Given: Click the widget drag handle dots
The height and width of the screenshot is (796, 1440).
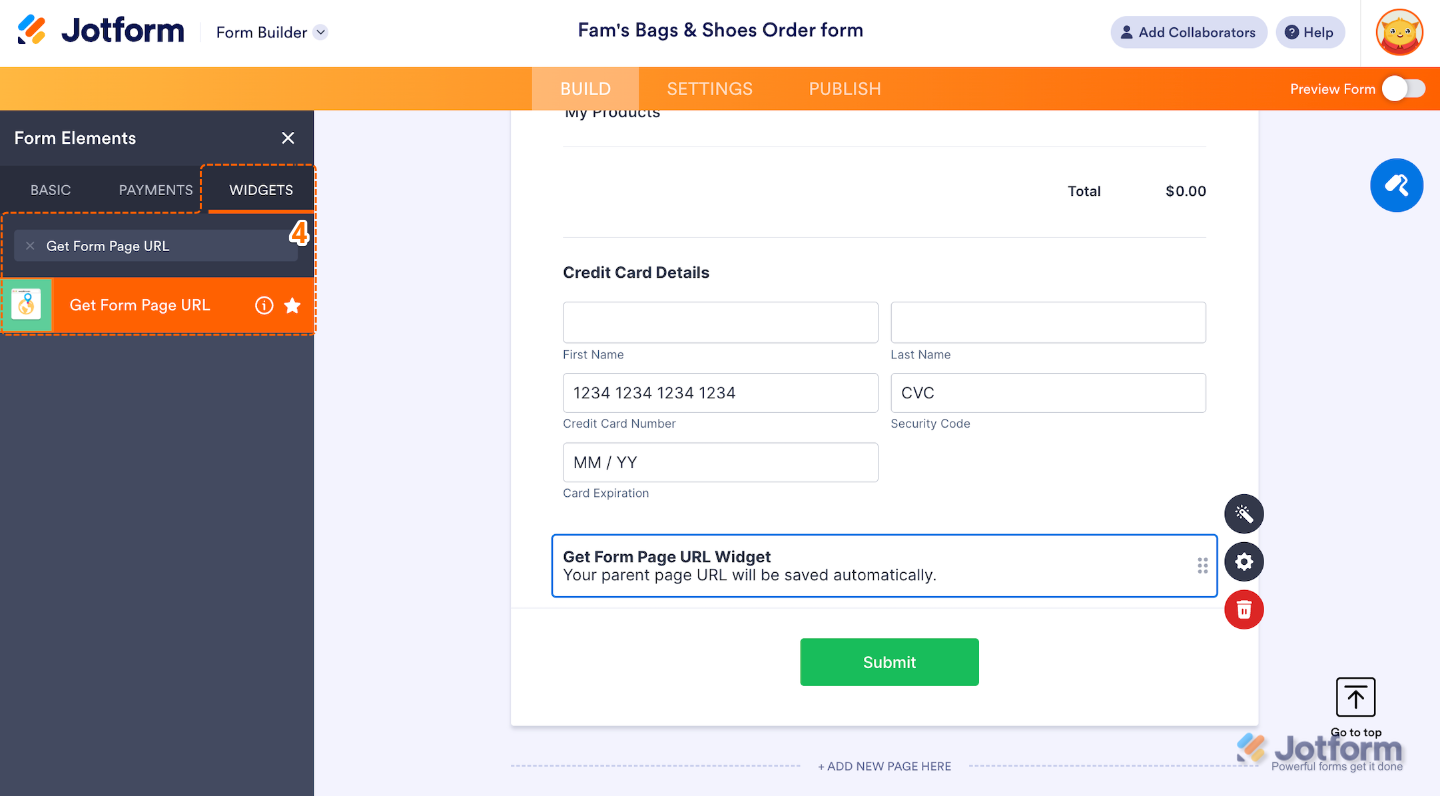Looking at the screenshot, I should point(1202,565).
